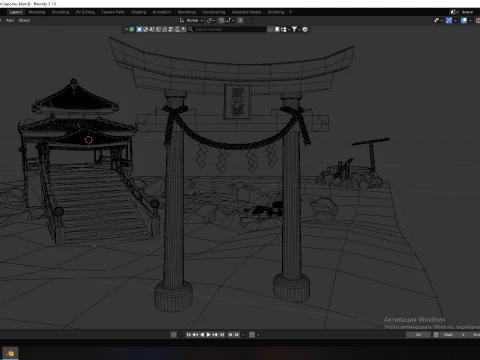This screenshot has height=360, width=480.
Task: Open the Add menu in viewport header
Action: 10,20
